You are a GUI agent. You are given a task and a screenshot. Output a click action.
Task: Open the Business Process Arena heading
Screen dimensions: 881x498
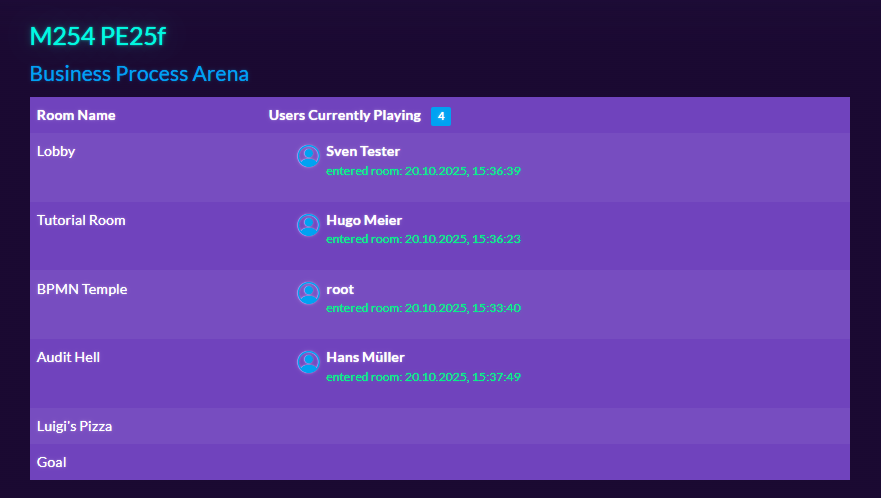pos(139,74)
